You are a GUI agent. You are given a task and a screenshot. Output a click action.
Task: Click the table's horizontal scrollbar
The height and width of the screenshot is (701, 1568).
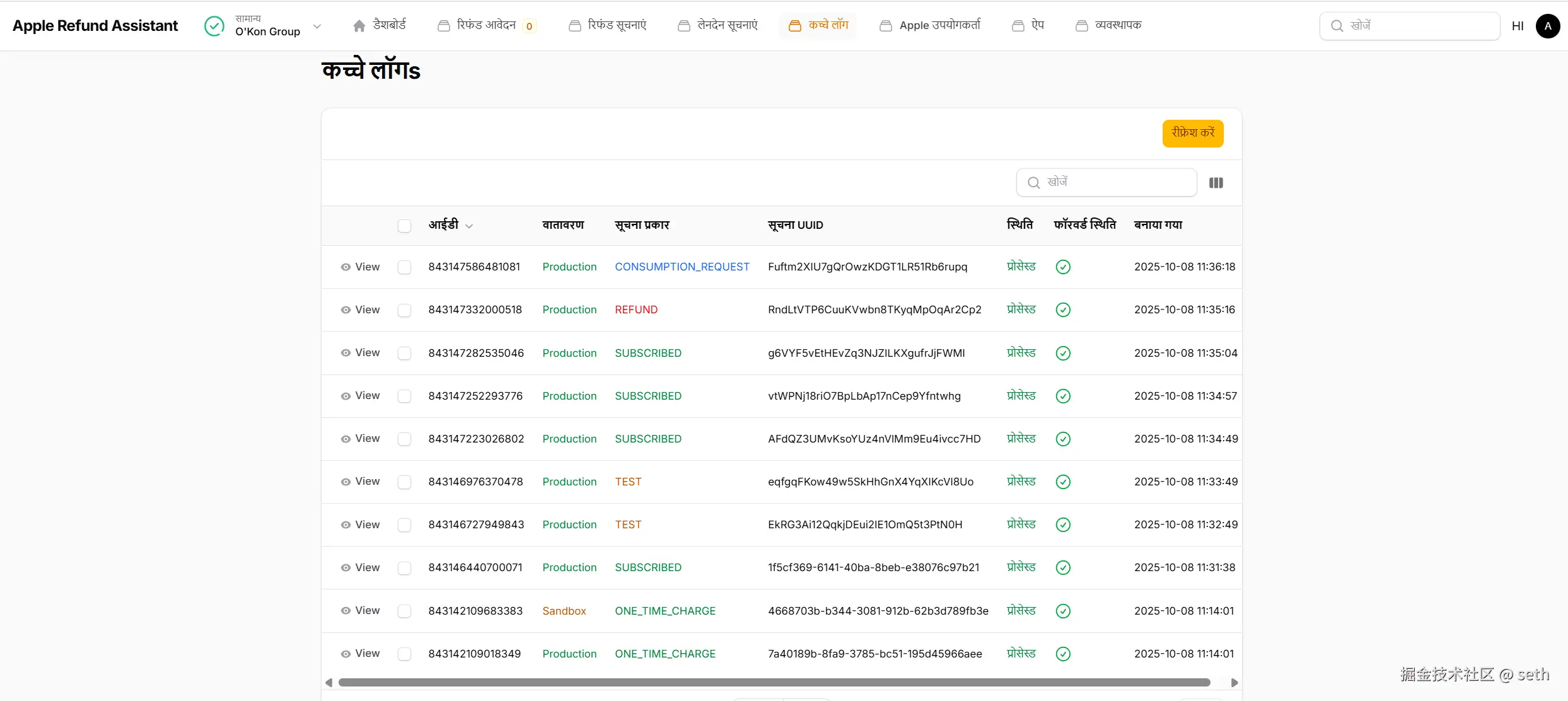click(774, 683)
